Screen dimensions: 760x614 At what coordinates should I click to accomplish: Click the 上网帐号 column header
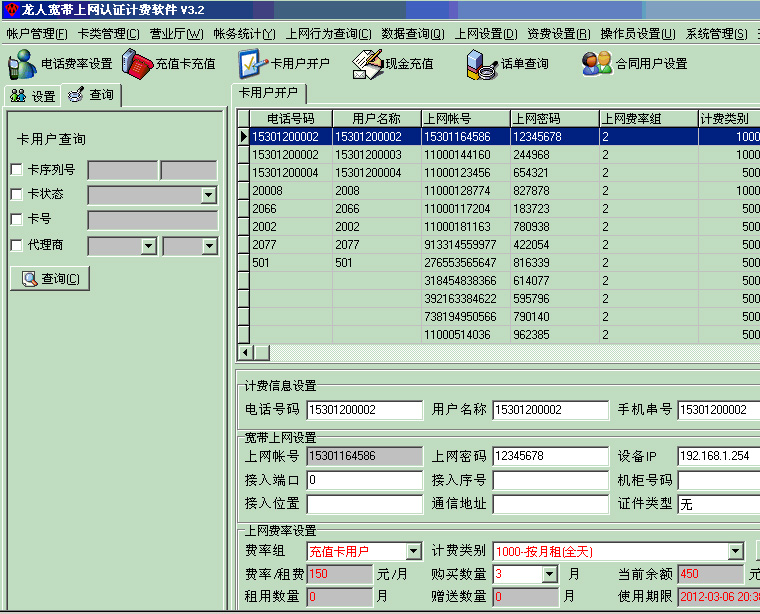pyautogui.click(x=466, y=119)
